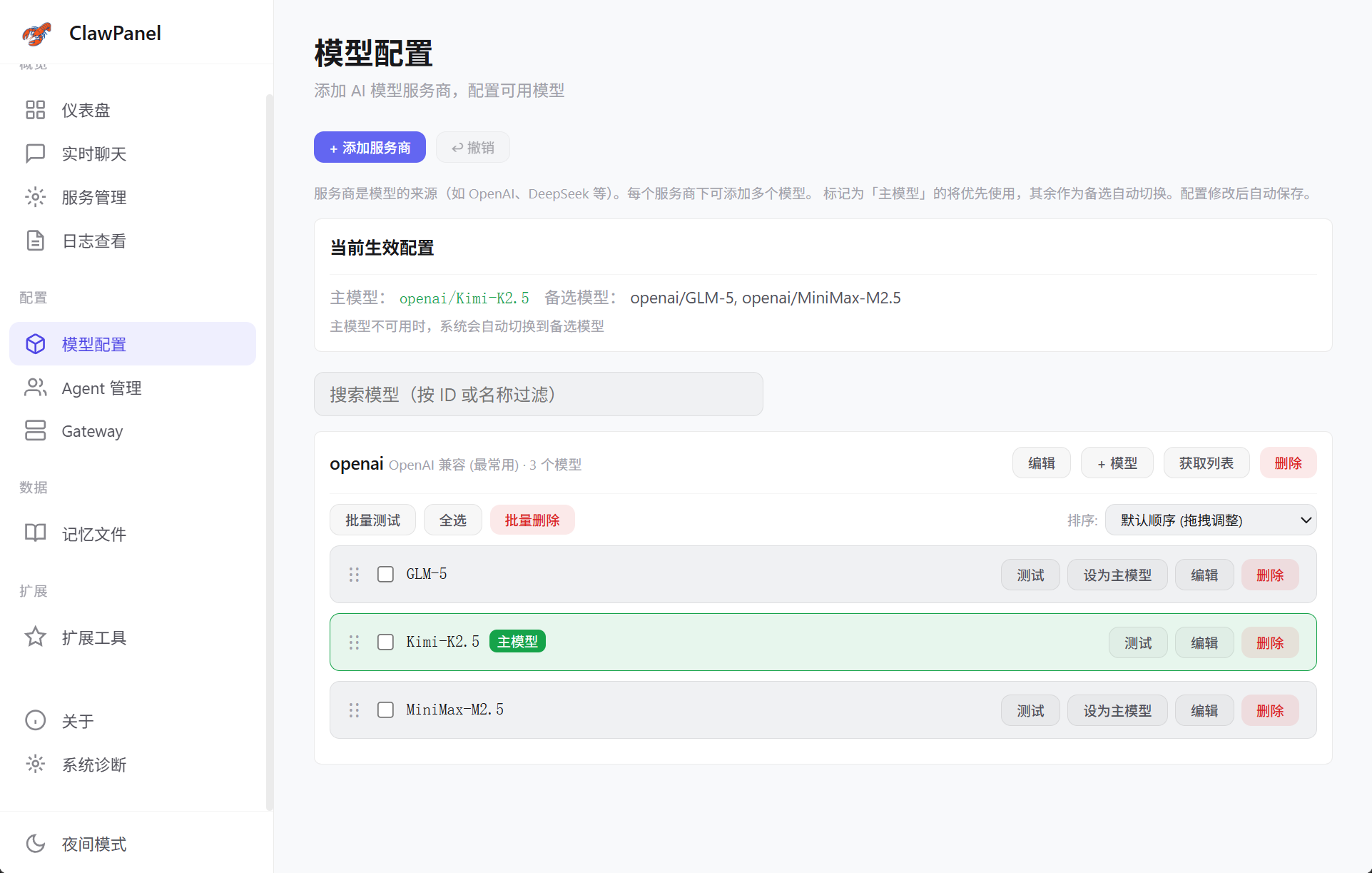Select the dashboard grid icon in sidebar

tap(36, 109)
